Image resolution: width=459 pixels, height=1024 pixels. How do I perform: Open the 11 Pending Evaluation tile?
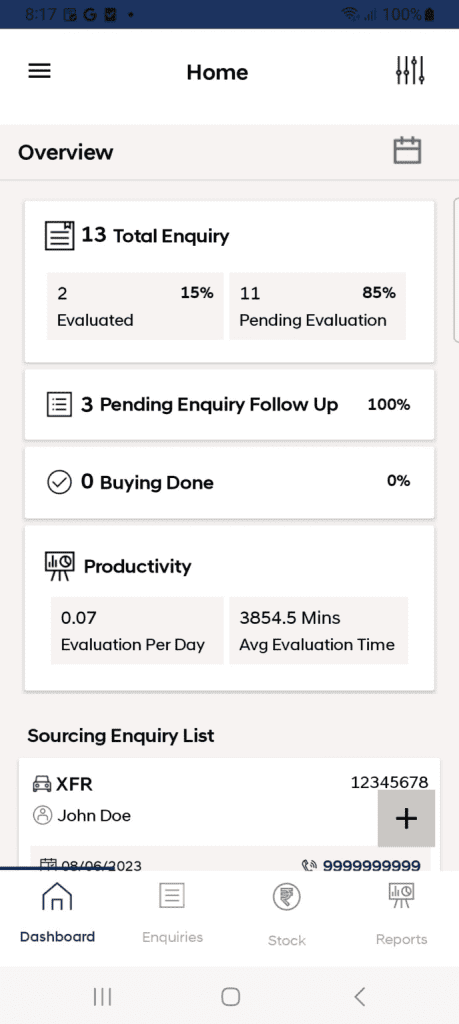(317, 306)
